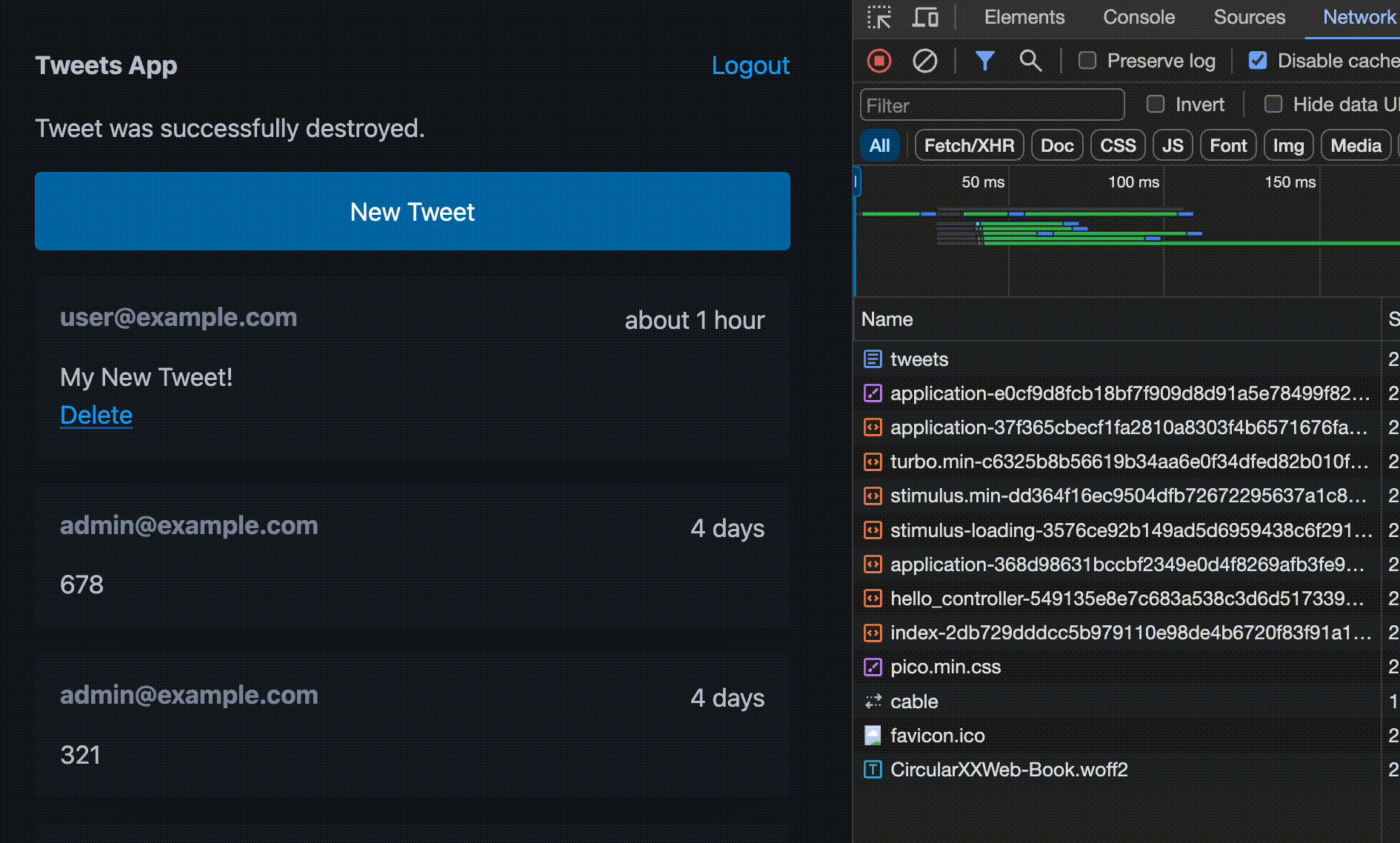Switch to the Elements tab
1400x843 pixels.
1024,17
